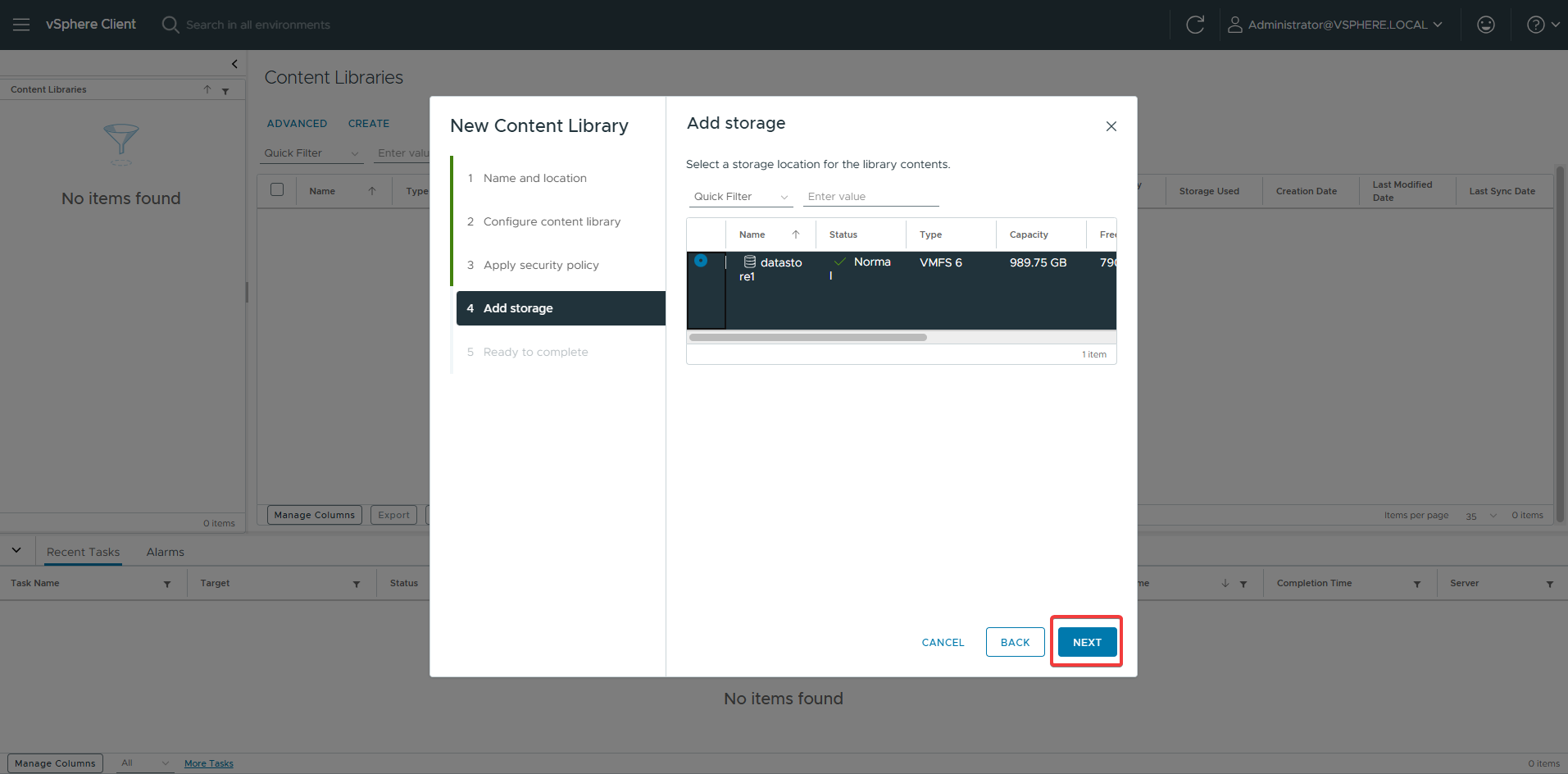Click the Normal status checkmark icon

[839, 262]
